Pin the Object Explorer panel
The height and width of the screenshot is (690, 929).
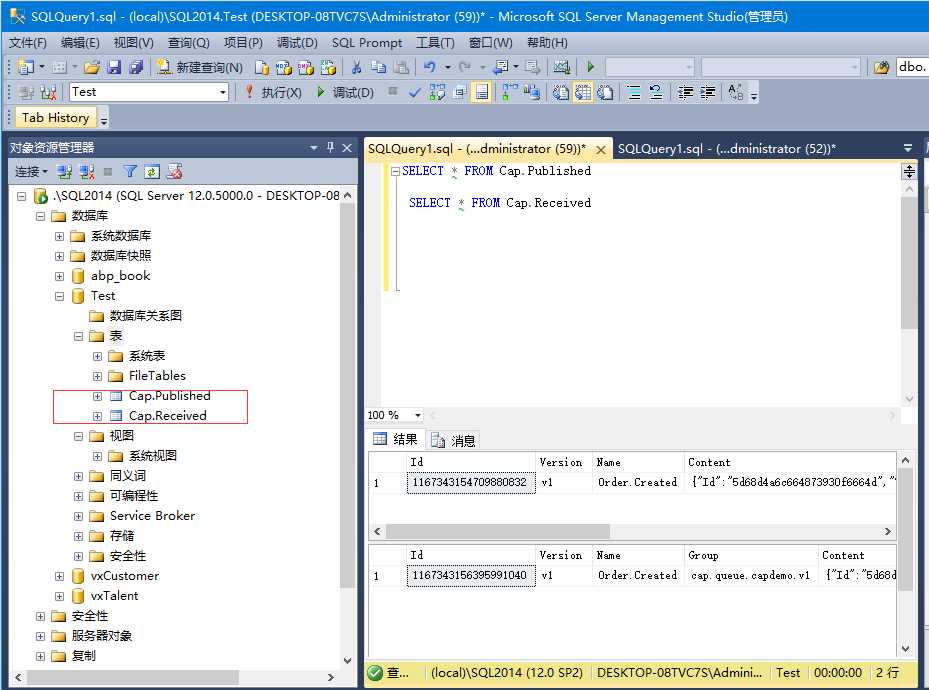click(x=330, y=147)
